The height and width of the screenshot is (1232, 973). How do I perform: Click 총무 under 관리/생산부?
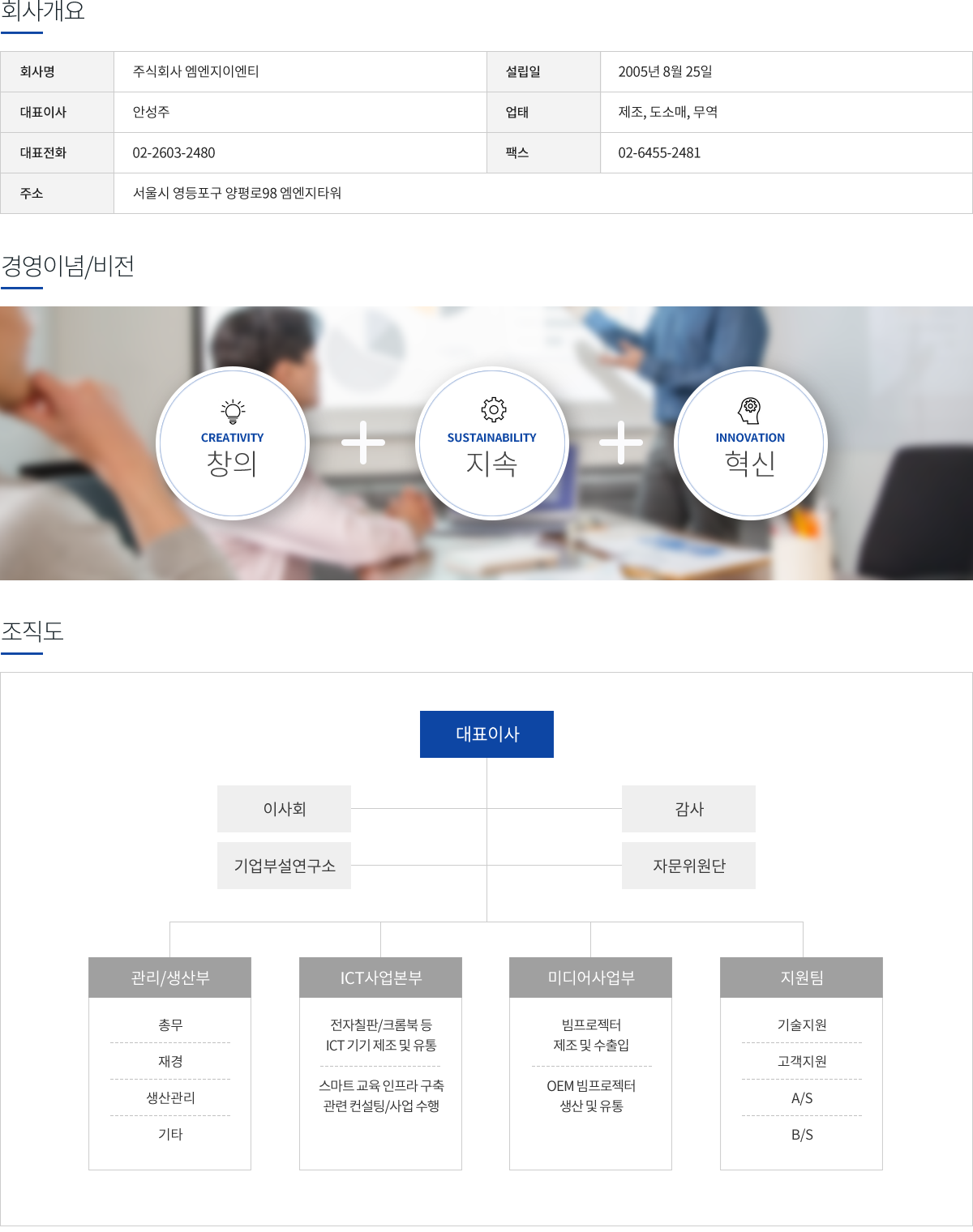pyautogui.click(x=170, y=1025)
